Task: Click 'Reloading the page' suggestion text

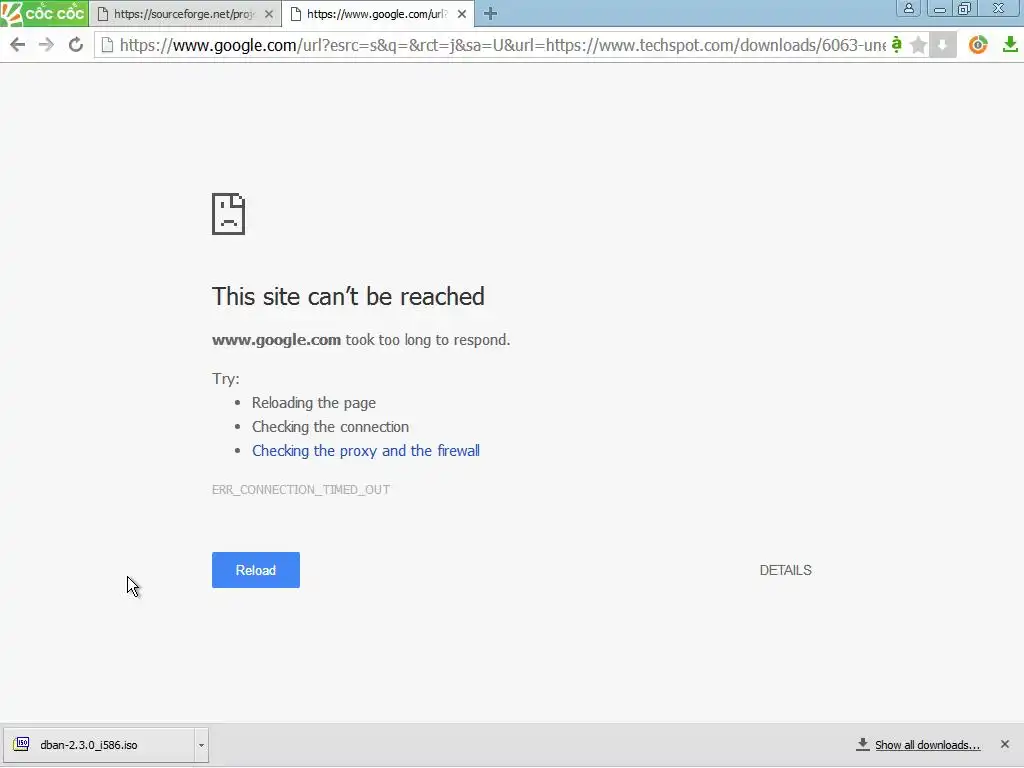Action: tap(313, 403)
